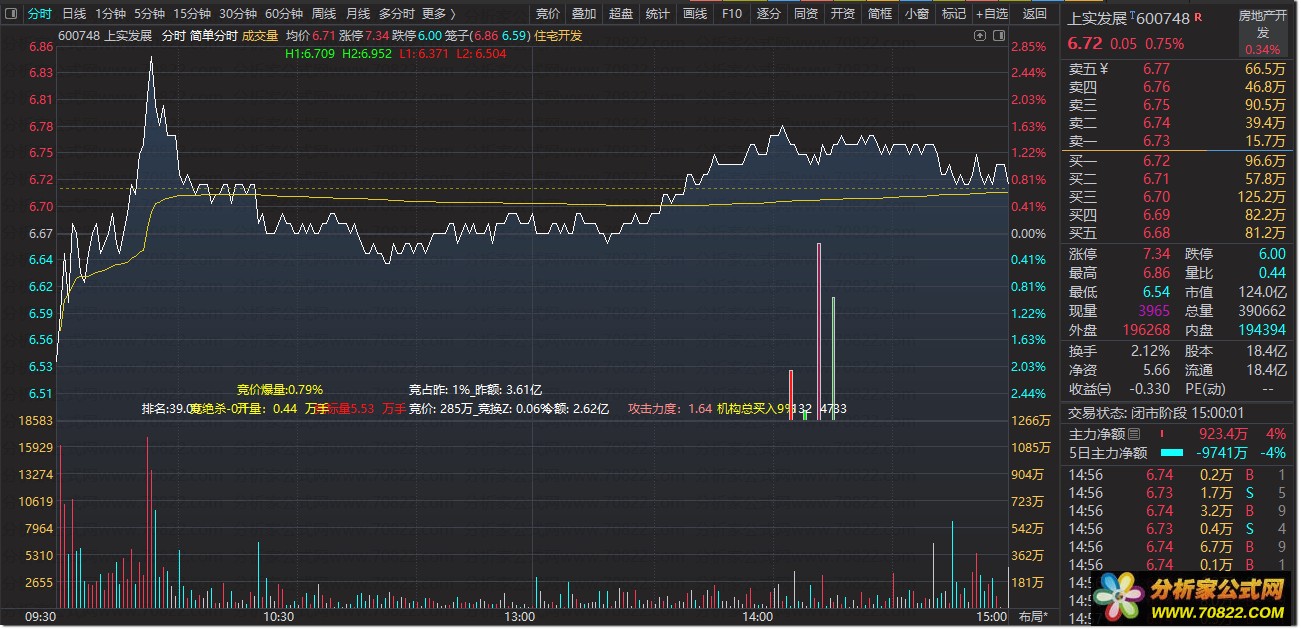The width and height of the screenshot is (1301, 629).
Task: Click the 上实发展 stock name in the quote panel
Action: (1096, 19)
